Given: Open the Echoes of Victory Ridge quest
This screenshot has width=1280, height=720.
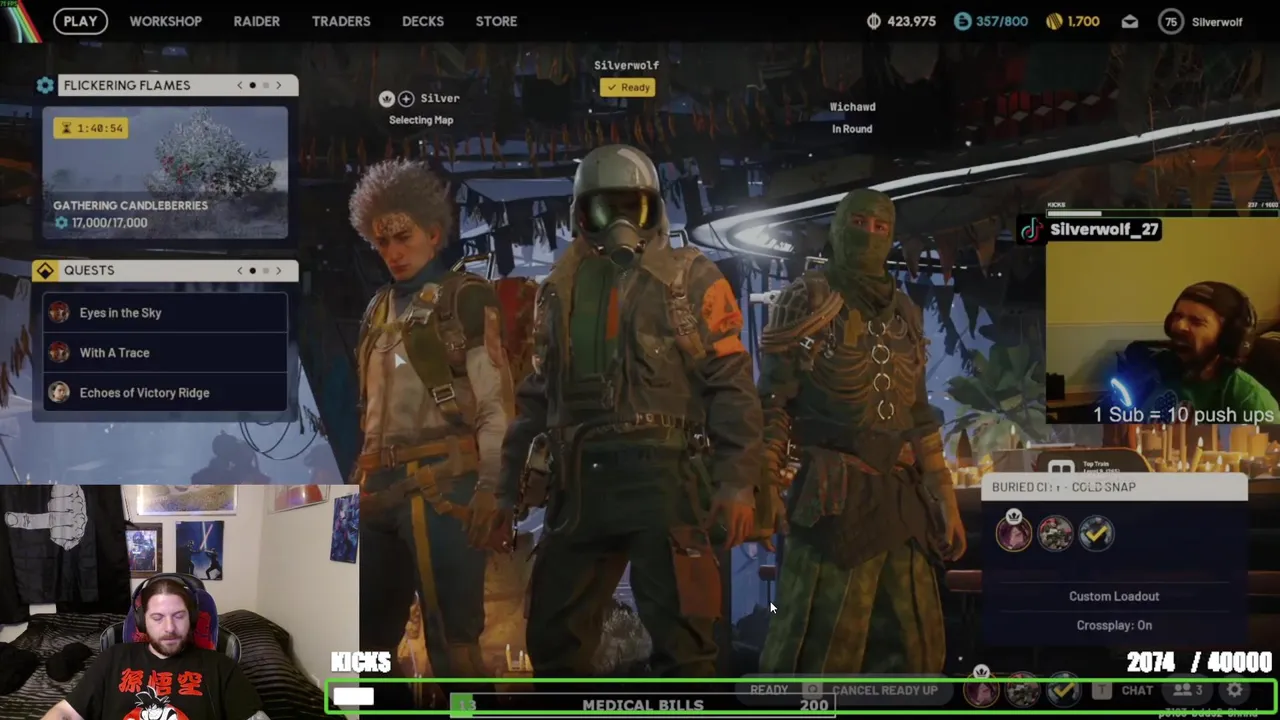Looking at the screenshot, I should pos(165,393).
